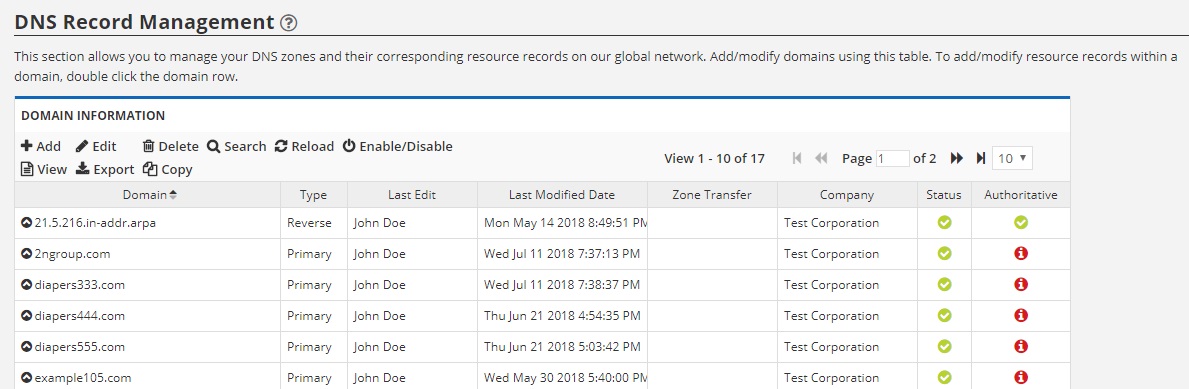This screenshot has width=1189, height=389.
Task: Go to the next page arrow
Action: pyautogui.click(x=957, y=158)
